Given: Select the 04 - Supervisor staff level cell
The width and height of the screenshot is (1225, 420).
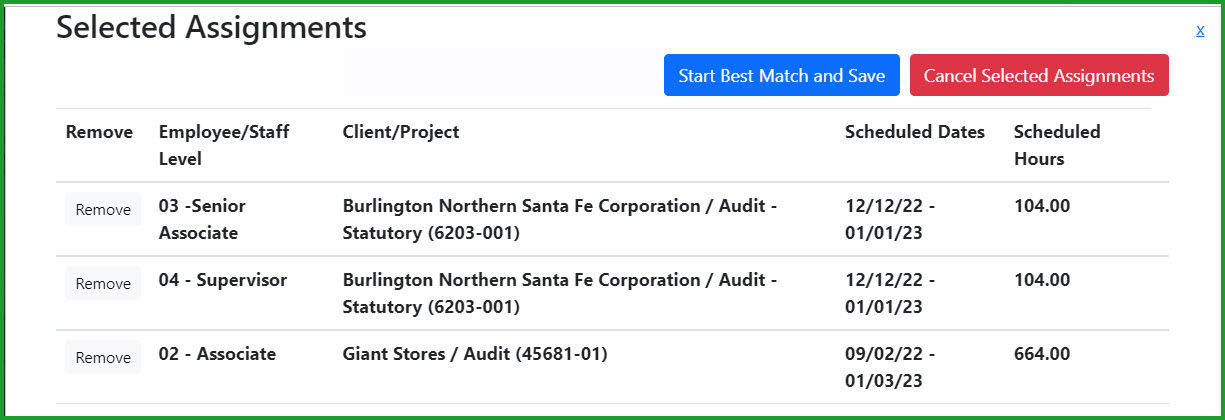Looking at the screenshot, I should coord(222,280).
